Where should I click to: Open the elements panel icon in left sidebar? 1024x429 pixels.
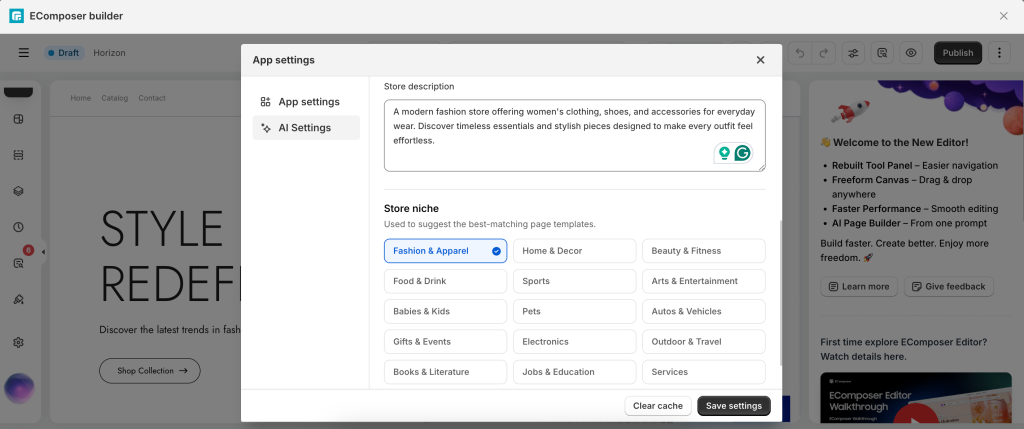point(18,119)
